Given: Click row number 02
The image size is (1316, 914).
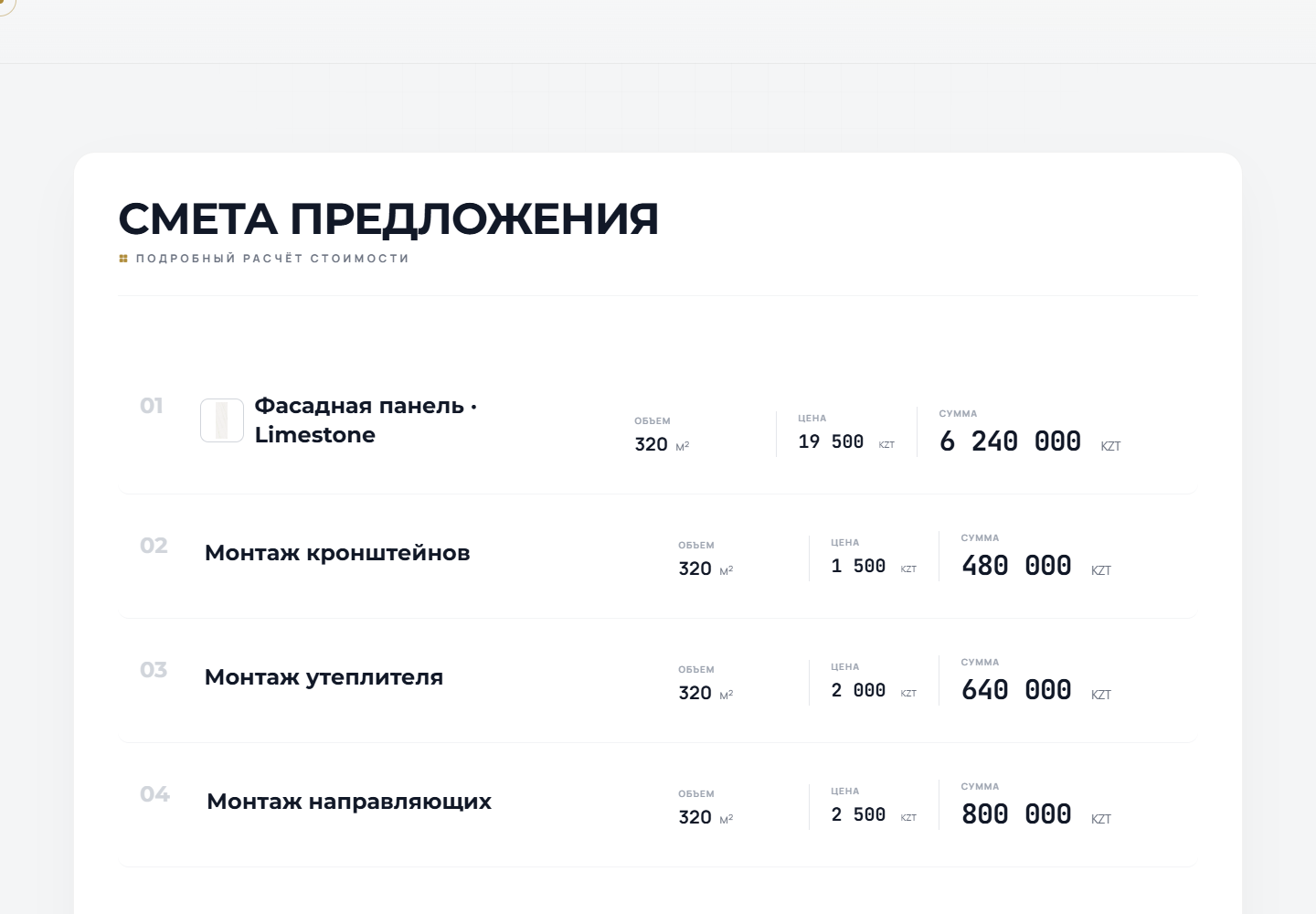Looking at the screenshot, I should [x=154, y=546].
